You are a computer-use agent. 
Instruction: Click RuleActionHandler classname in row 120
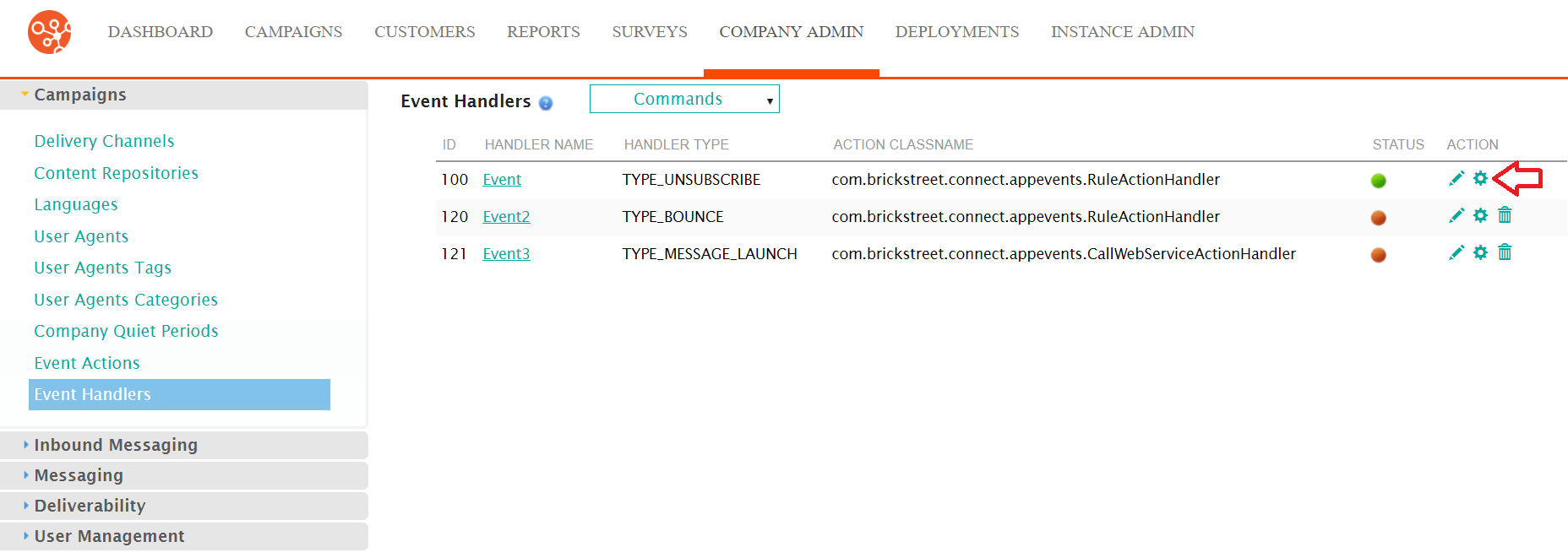pos(1026,217)
